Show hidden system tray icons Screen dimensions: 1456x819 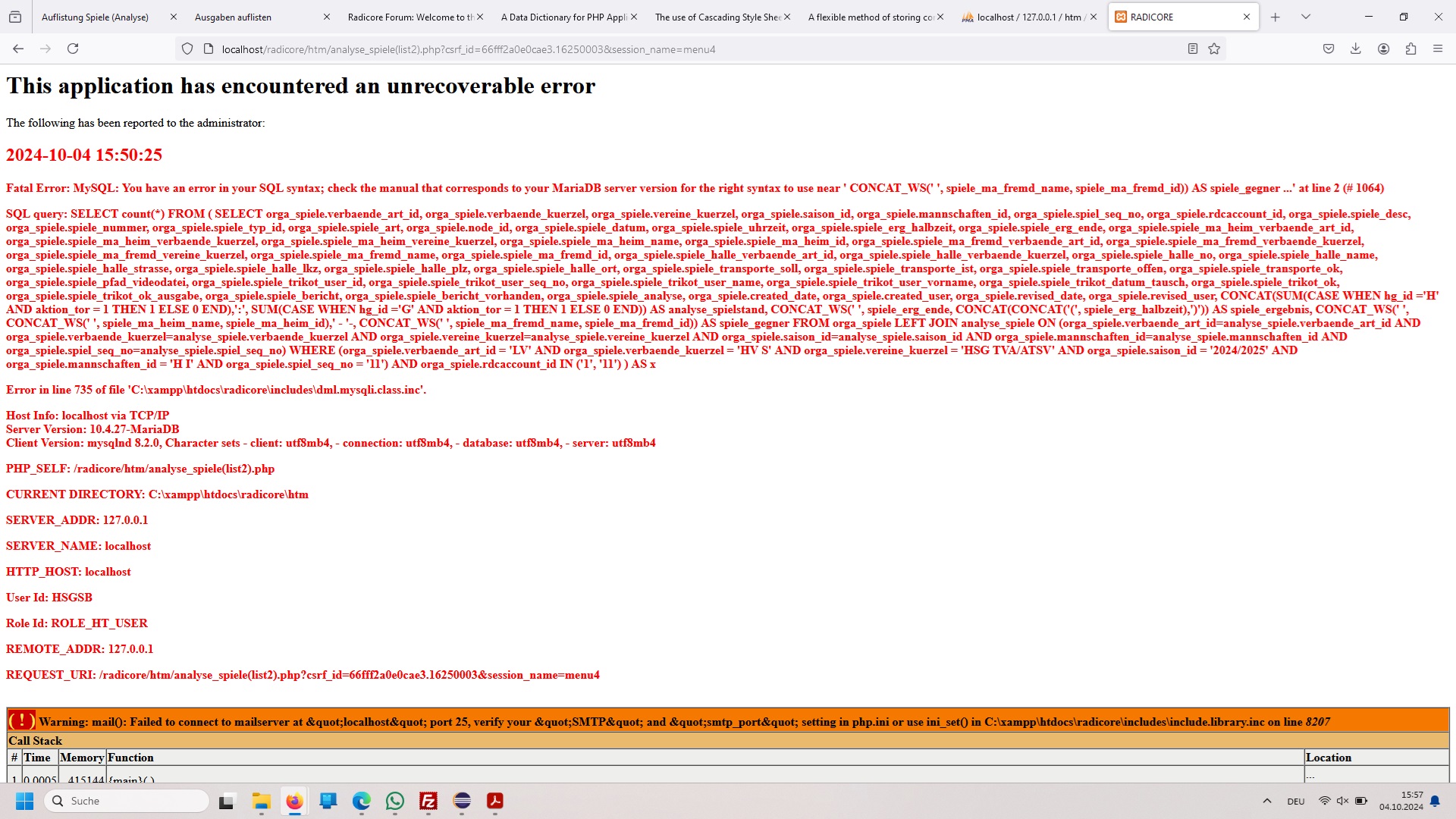tap(1267, 801)
